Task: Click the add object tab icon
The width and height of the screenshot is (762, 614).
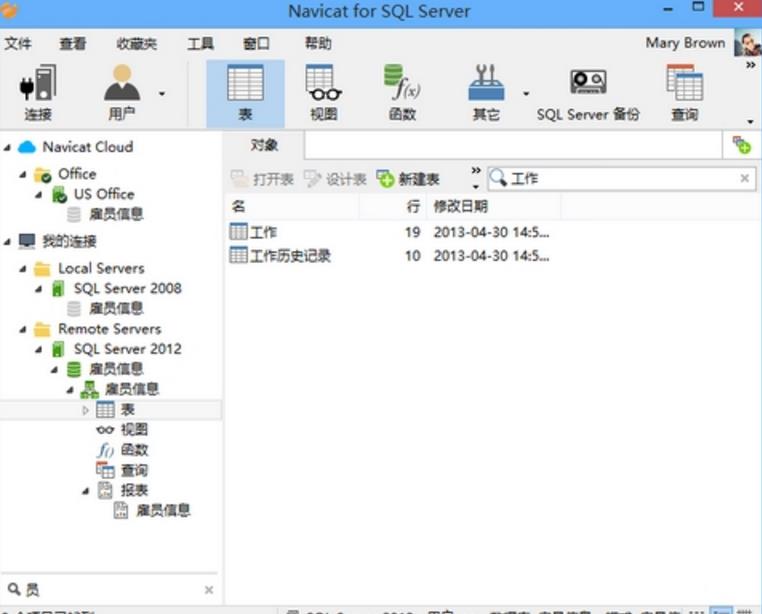Action: (x=742, y=145)
